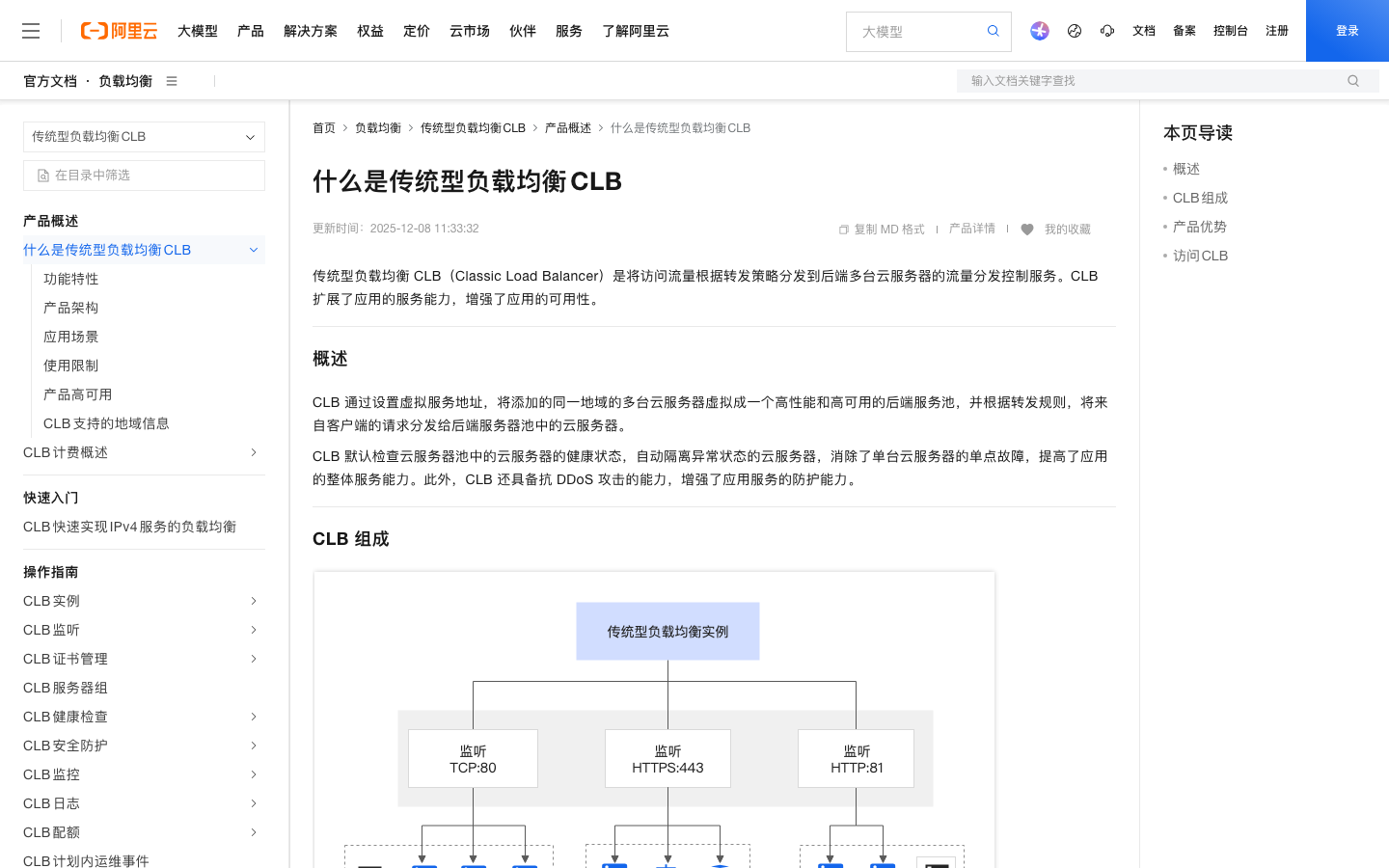Expand the CLB计费概述 section
The image size is (1389, 868).
[x=254, y=452]
